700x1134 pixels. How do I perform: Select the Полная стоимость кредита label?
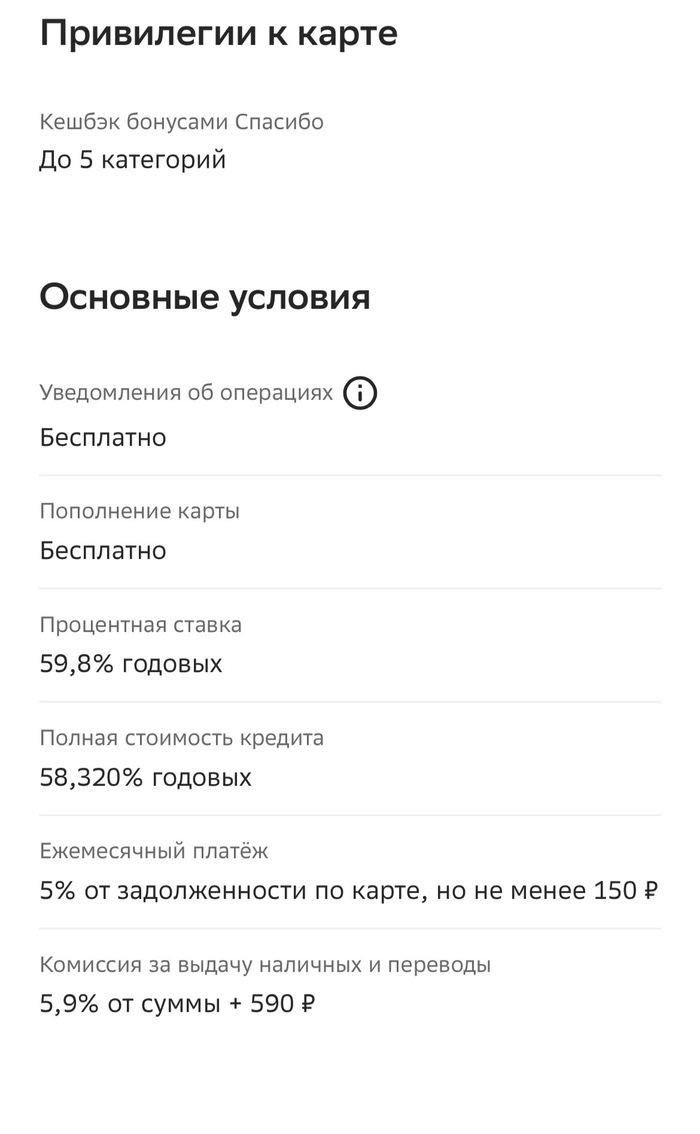click(182, 738)
